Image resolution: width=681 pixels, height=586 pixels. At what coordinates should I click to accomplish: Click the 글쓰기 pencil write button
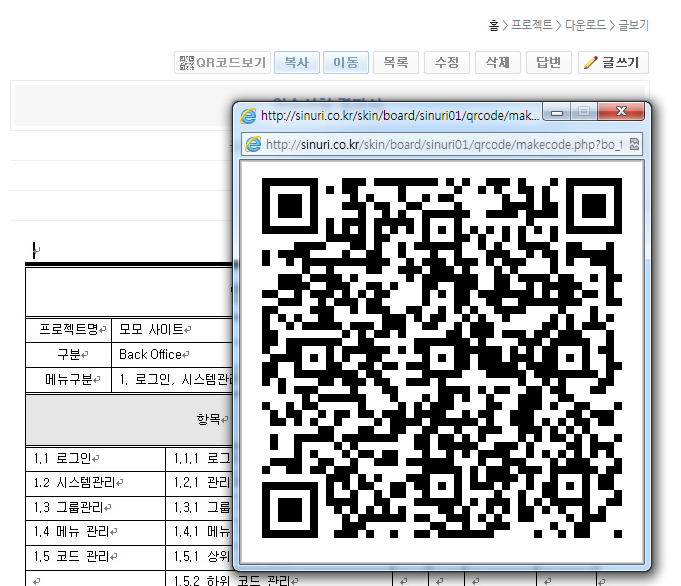click(614, 62)
